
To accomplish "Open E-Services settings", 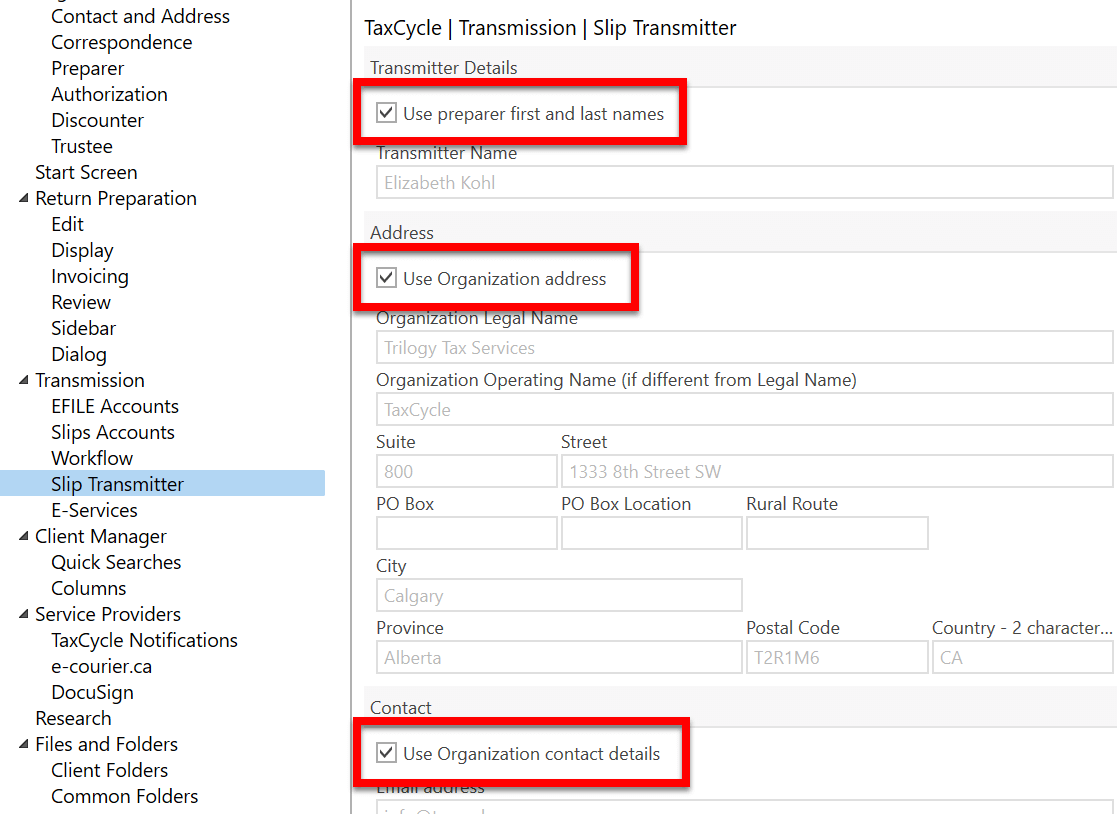I will [94, 511].
